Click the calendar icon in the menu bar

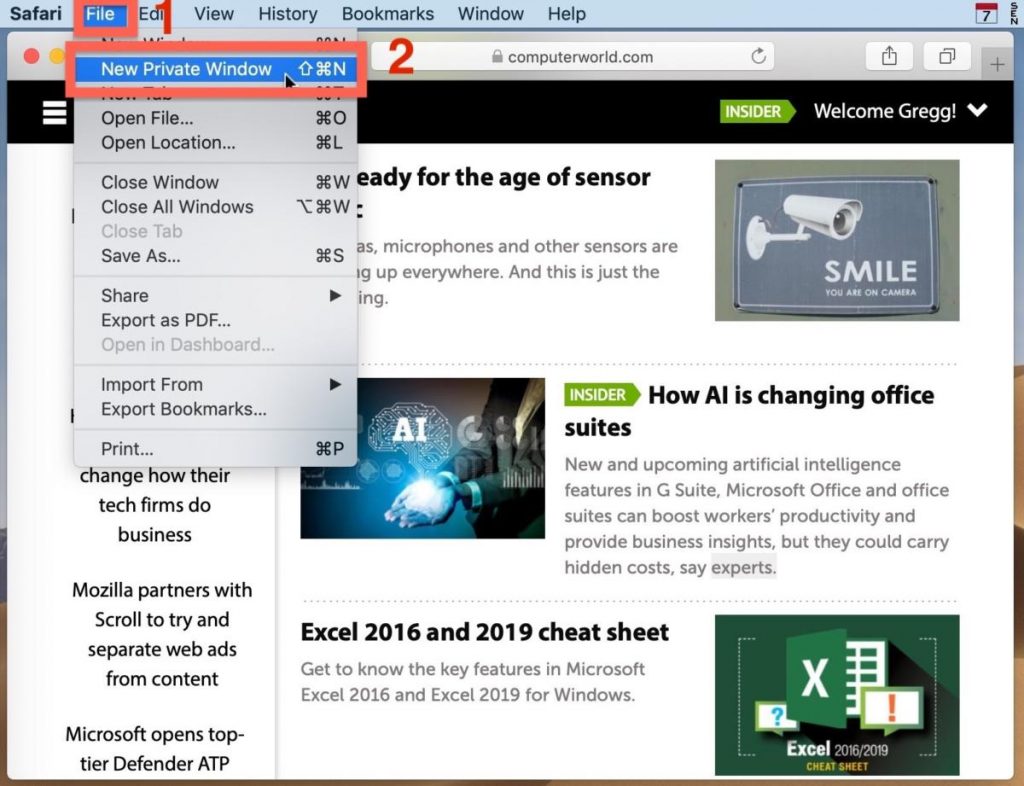click(986, 14)
